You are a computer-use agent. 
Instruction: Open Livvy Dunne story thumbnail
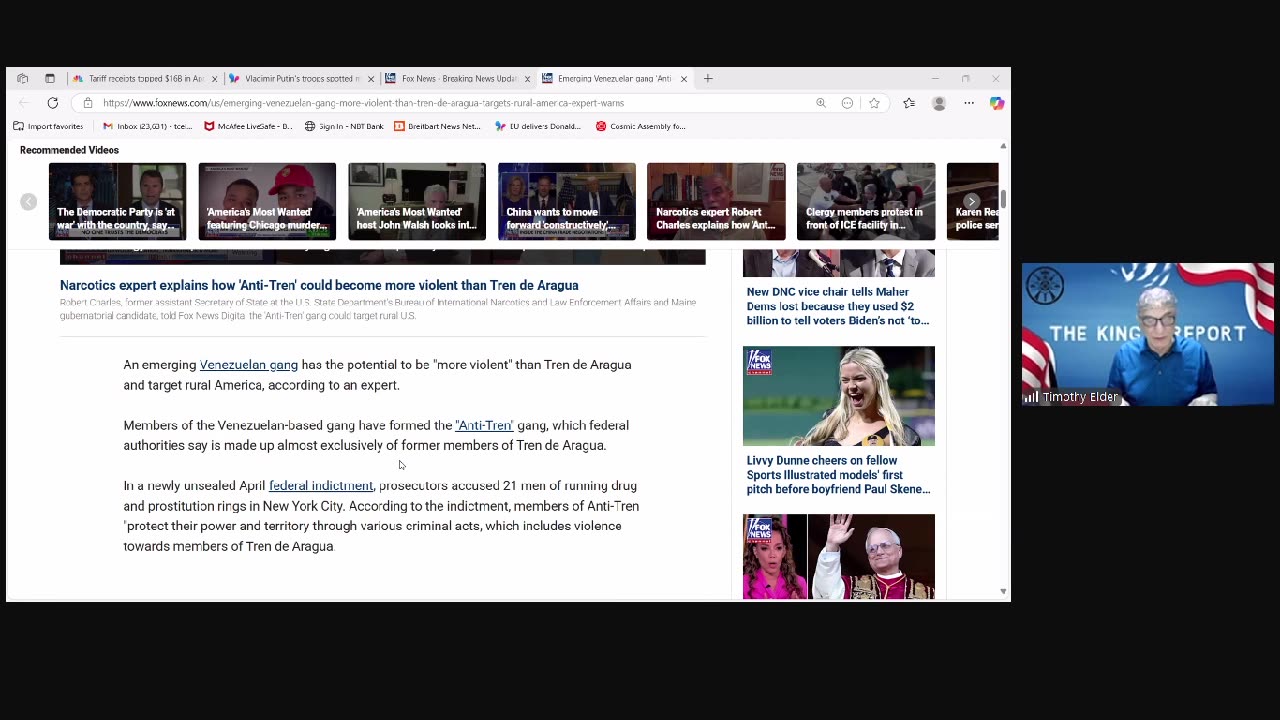[839, 396]
